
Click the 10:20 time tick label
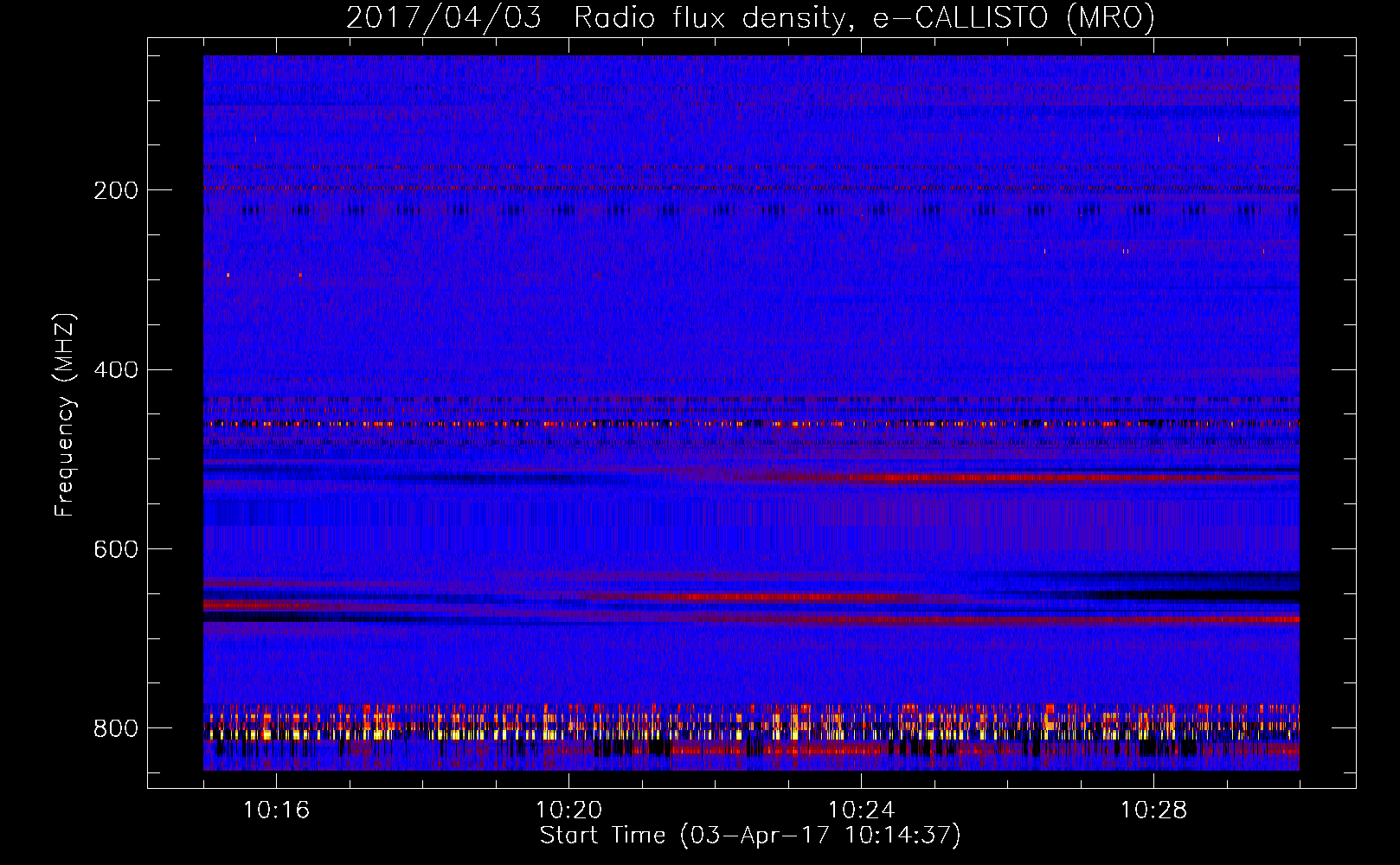click(568, 811)
